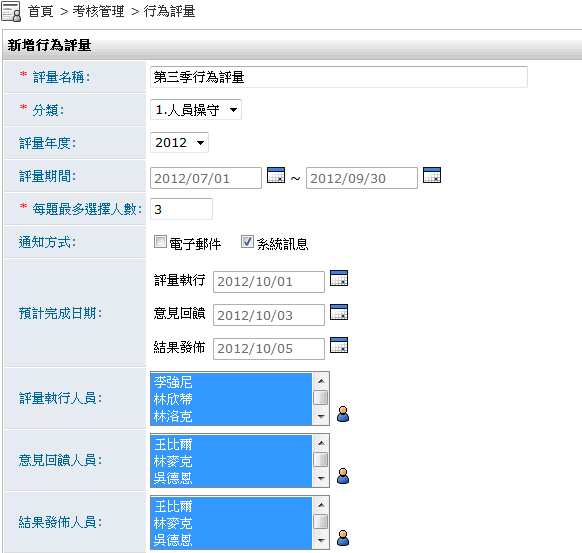Click start date field 2012/07/01
This screenshot has width=582, height=553.
[x=206, y=178]
